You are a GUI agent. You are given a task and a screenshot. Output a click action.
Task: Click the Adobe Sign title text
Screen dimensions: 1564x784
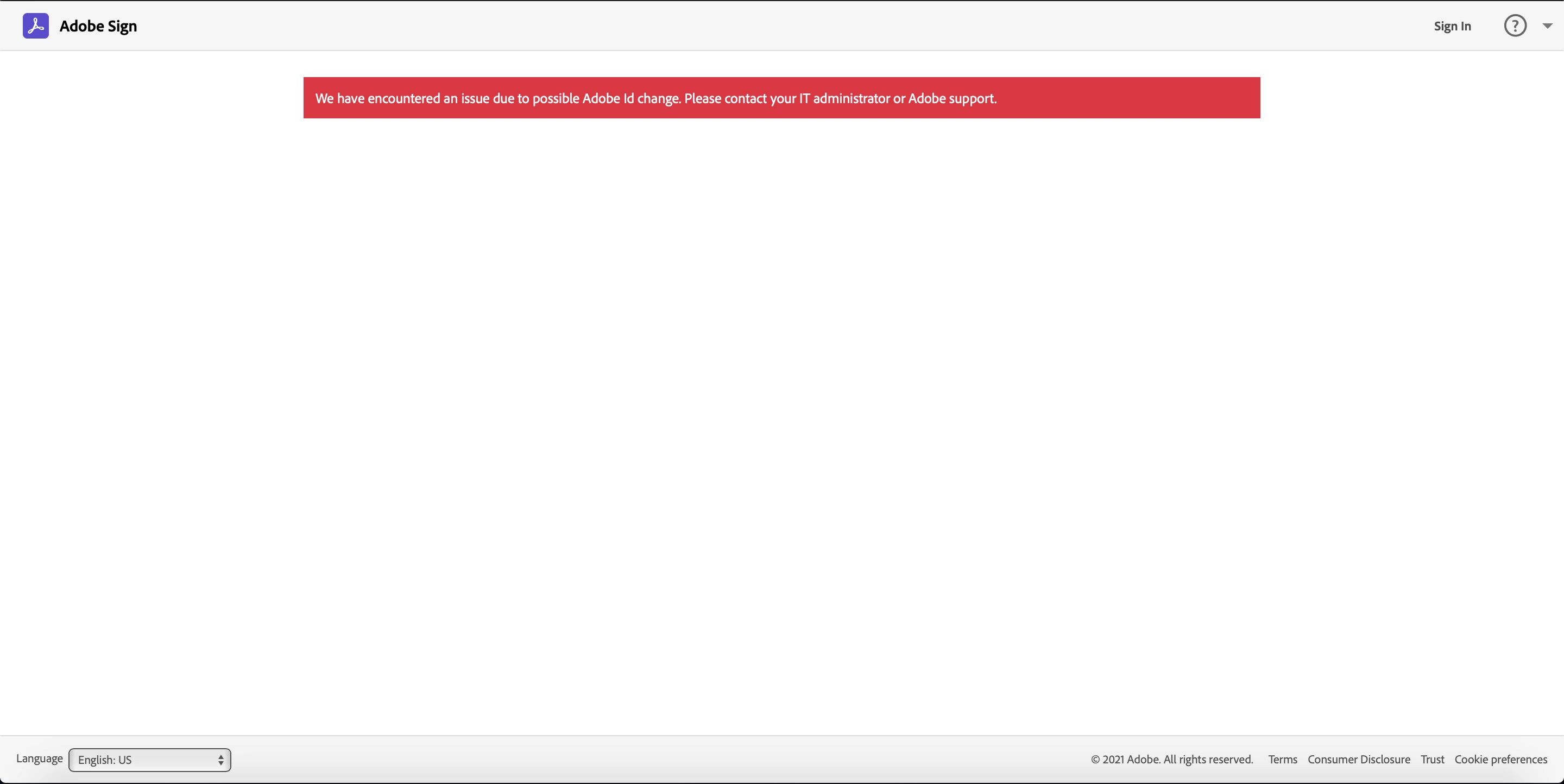[x=98, y=26]
